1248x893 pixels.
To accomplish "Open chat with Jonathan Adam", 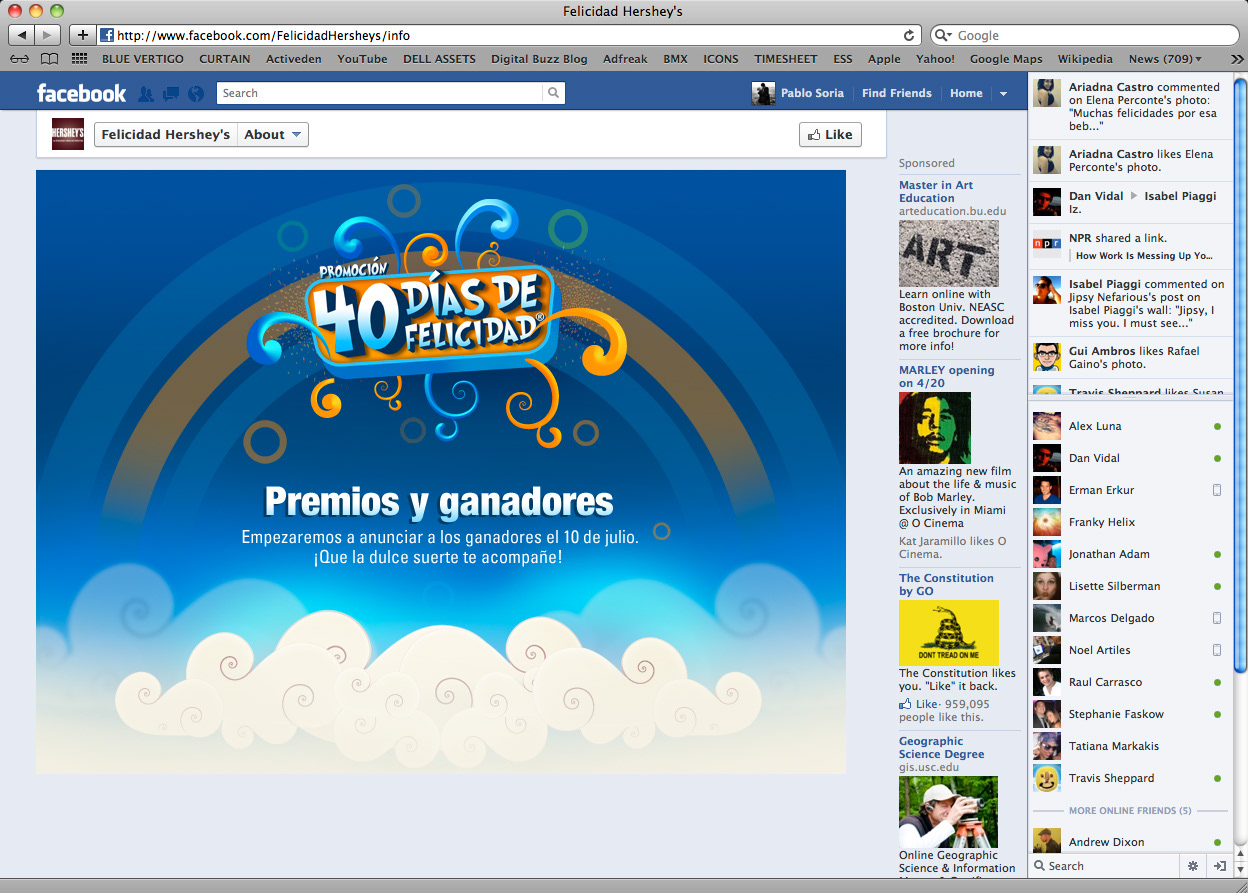I will (1130, 554).
